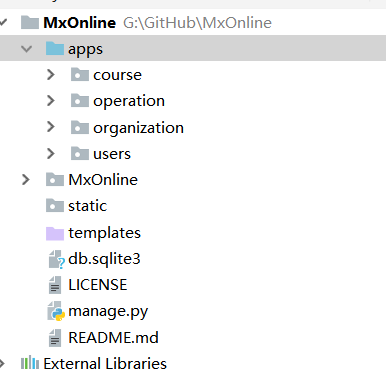Select the templates folder label

pyautogui.click(x=104, y=233)
